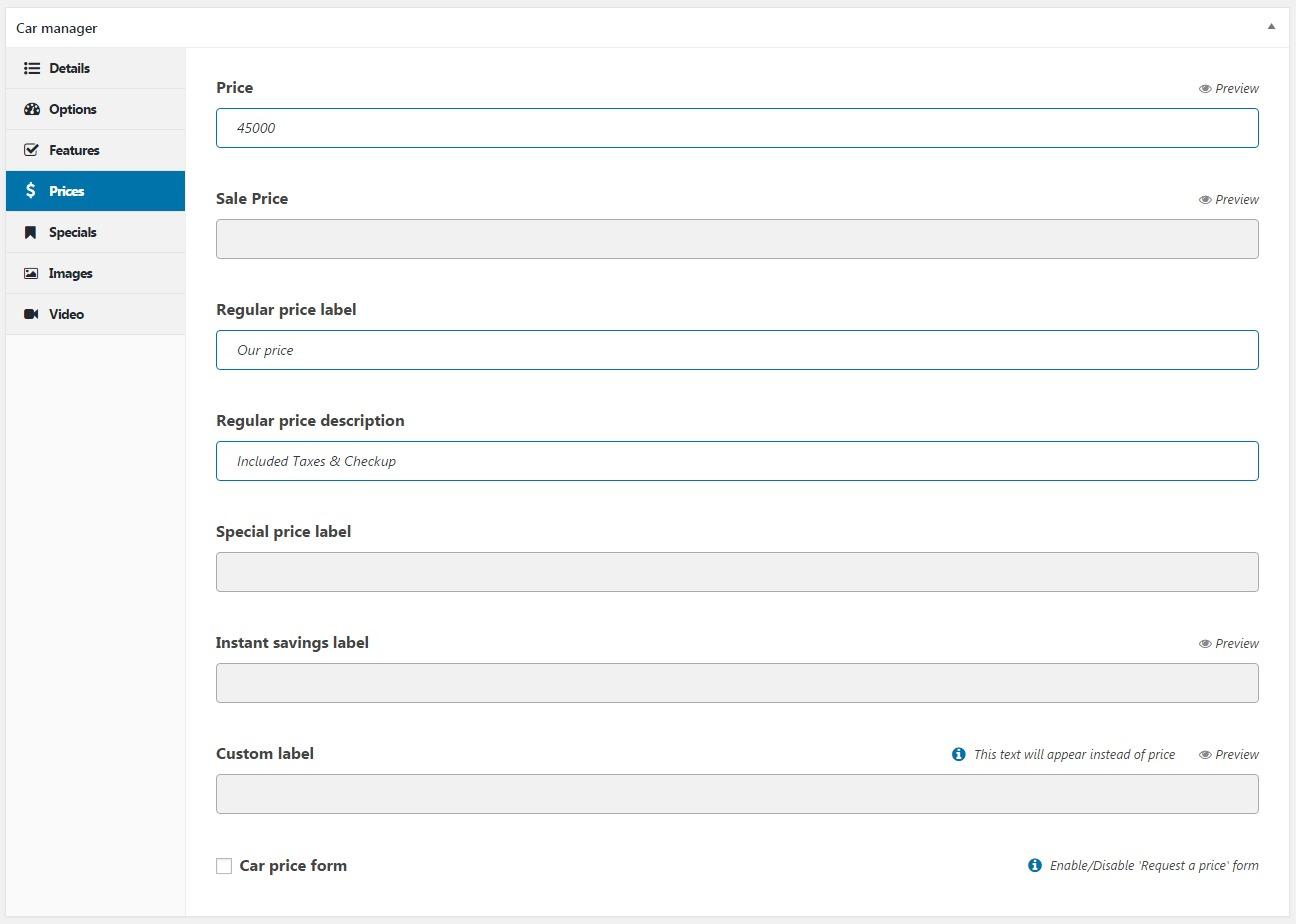This screenshot has height=924, width=1296.
Task: Click the Options palette icon
Action: (32, 110)
